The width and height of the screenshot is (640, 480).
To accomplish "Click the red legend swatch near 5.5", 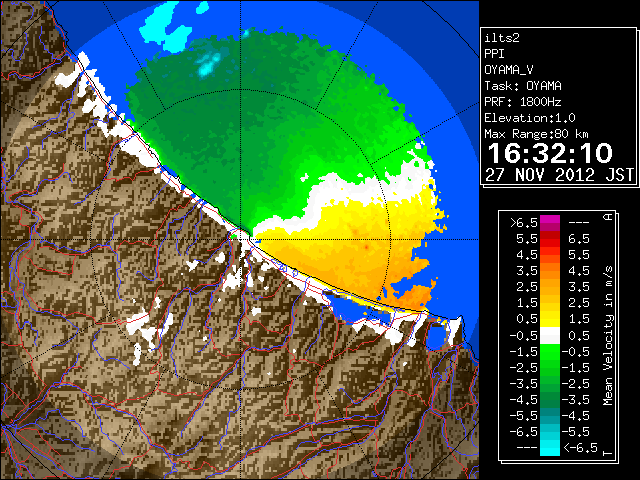I will pos(550,241).
